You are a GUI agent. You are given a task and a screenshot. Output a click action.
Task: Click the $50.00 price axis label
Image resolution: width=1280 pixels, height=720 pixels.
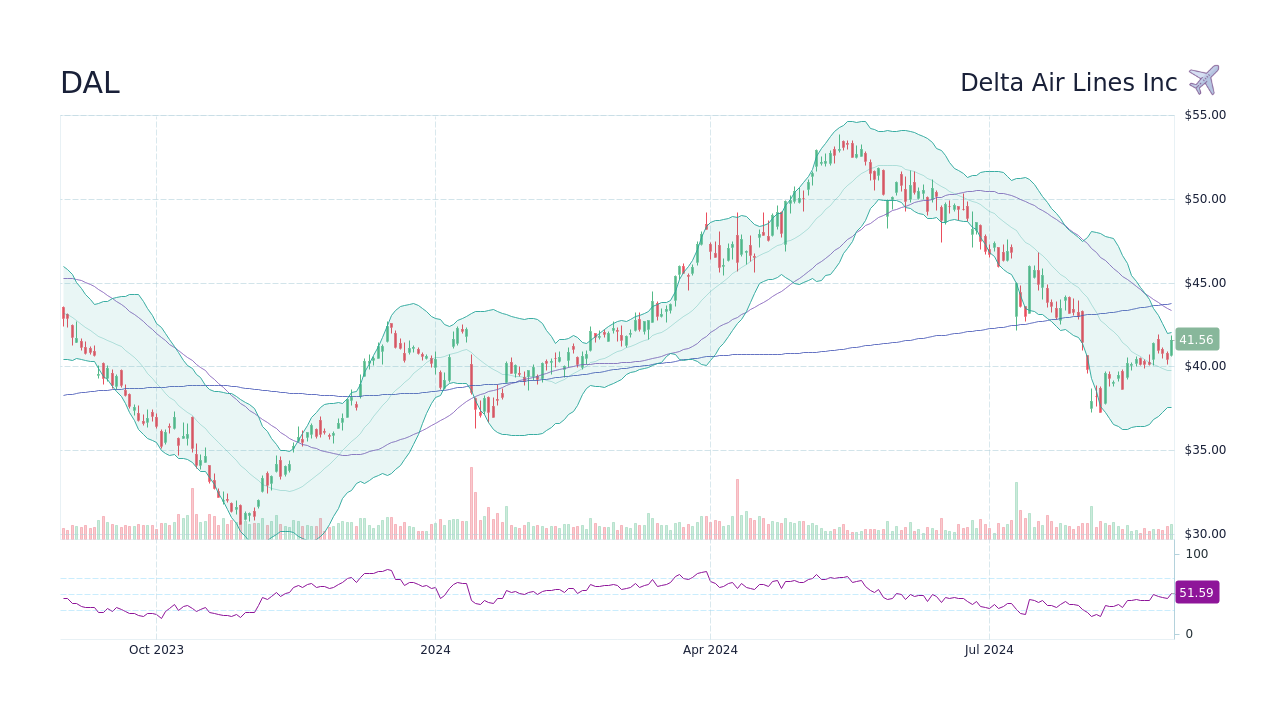click(x=1205, y=199)
